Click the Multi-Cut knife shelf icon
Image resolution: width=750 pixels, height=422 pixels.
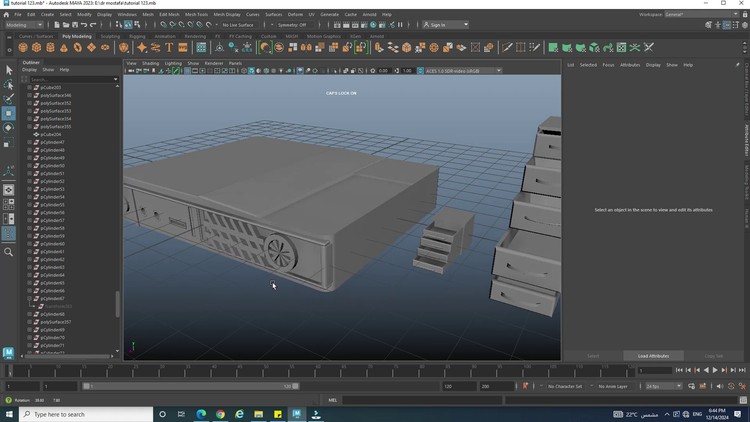(x=507, y=47)
